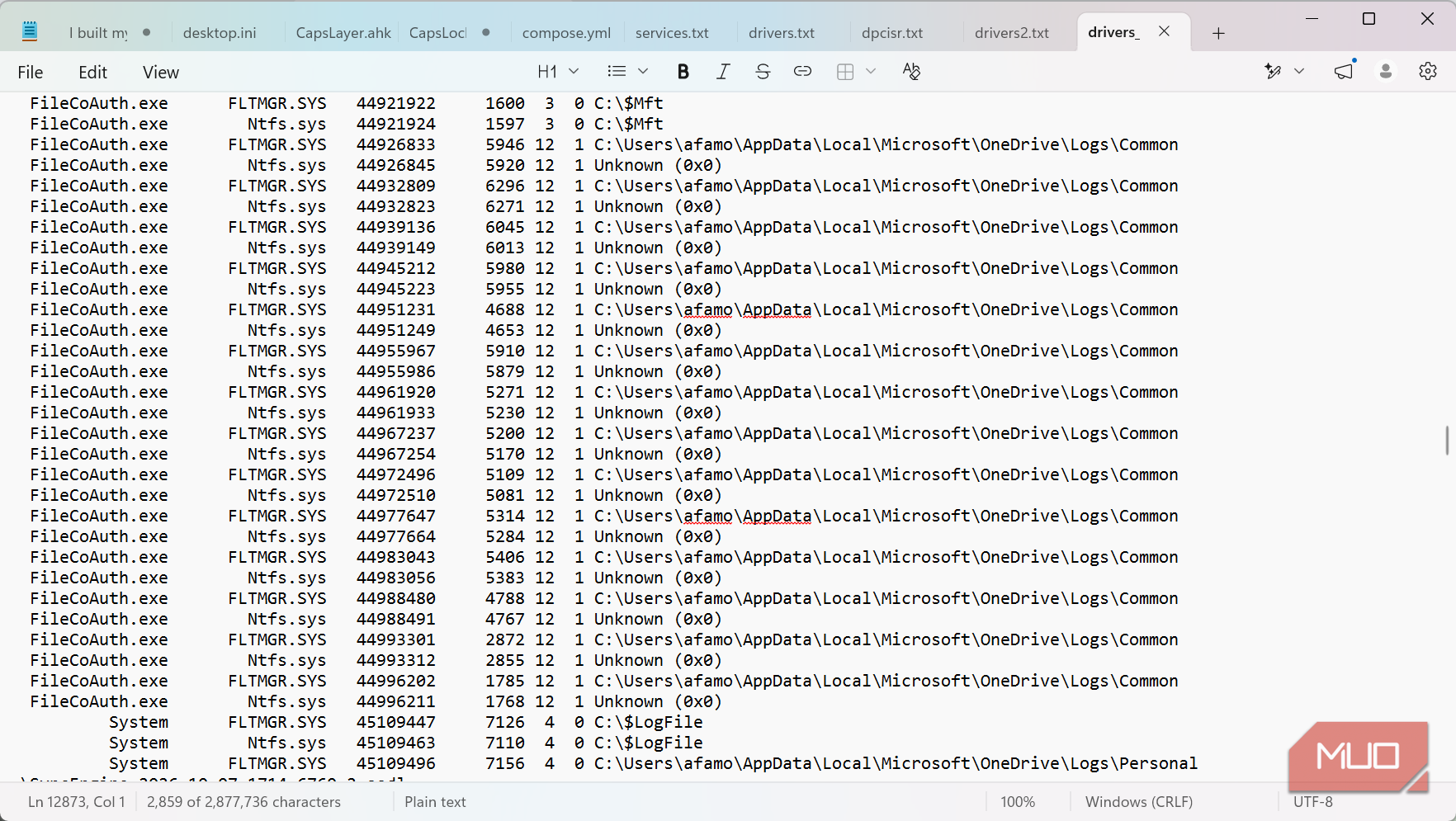The width and height of the screenshot is (1456, 821).
Task: Insert a table using the table icon
Action: [845, 72]
